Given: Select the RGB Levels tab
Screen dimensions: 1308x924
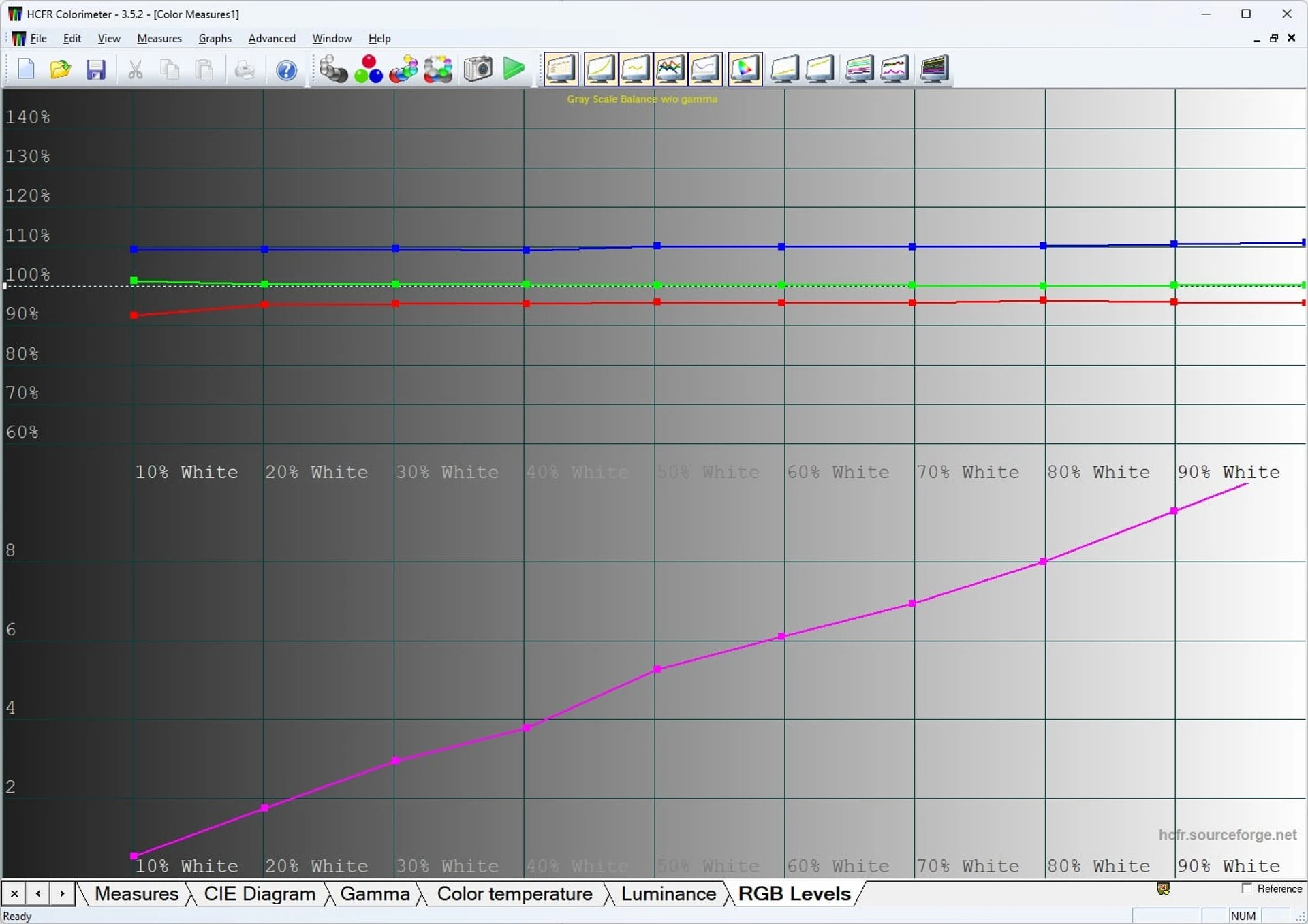Looking at the screenshot, I should pyautogui.click(x=794, y=893).
